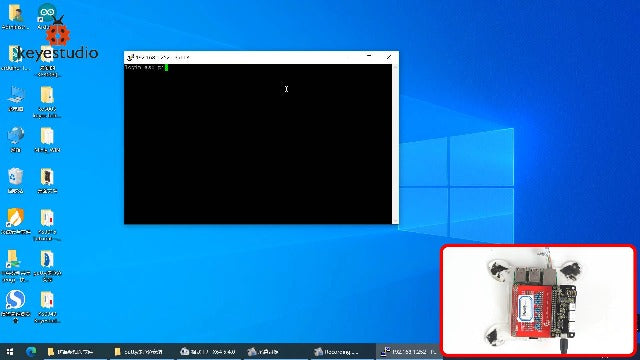
Task: Switch to second File Explorer taskbar window
Action: click(142, 351)
